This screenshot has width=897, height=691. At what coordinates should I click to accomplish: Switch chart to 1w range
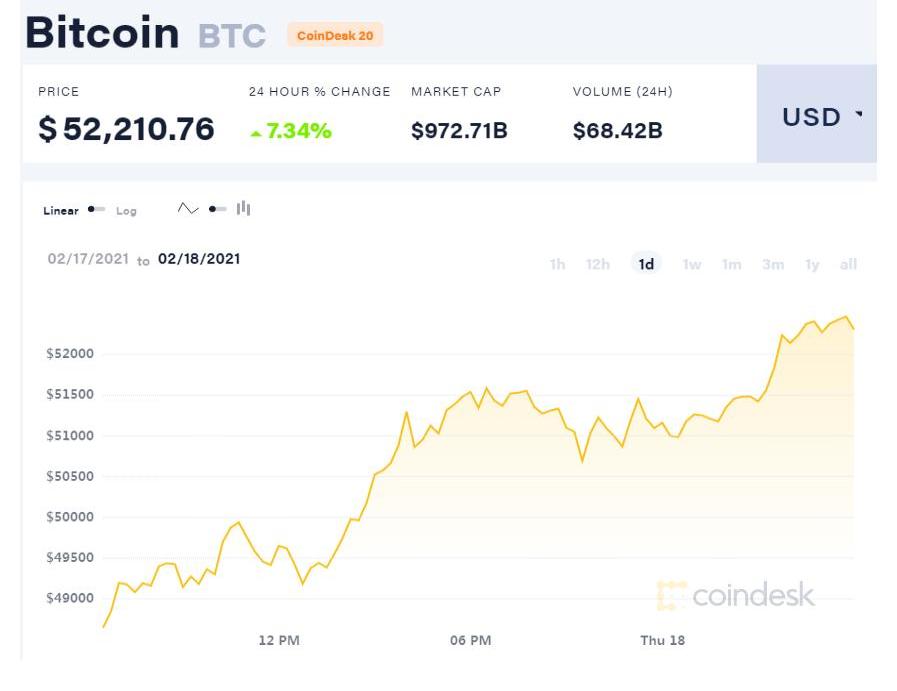691,264
